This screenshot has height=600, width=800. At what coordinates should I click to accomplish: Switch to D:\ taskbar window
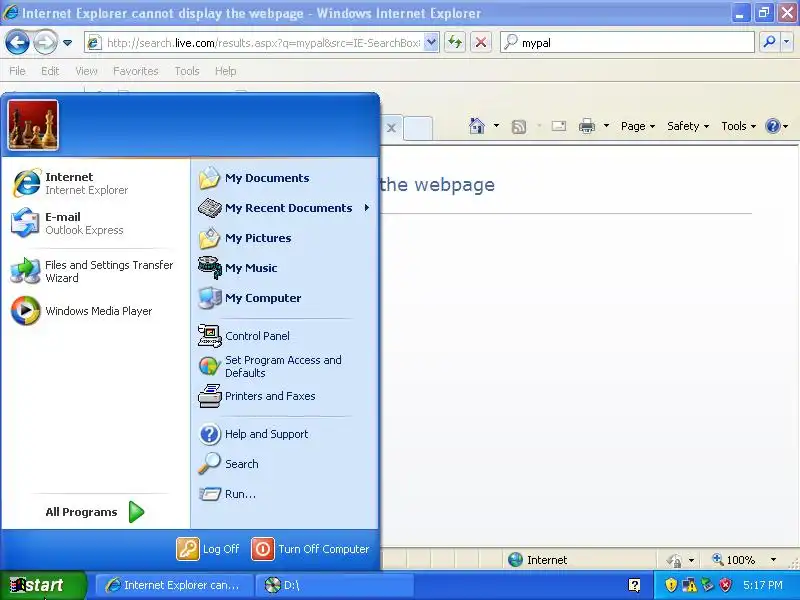(335, 585)
